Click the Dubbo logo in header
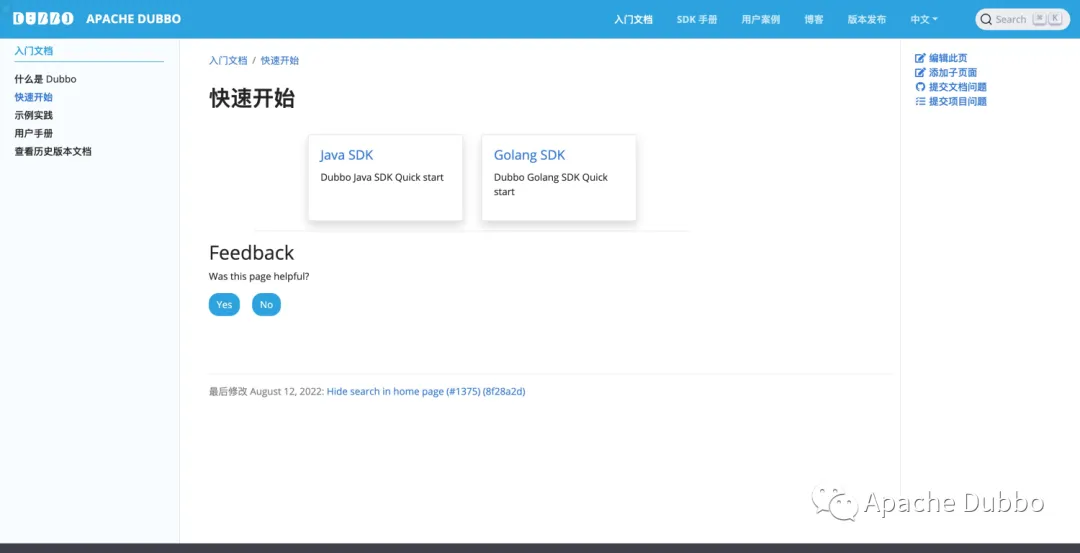Screen dimensions: 1080x553 pyautogui.click(x=43, y=19)
